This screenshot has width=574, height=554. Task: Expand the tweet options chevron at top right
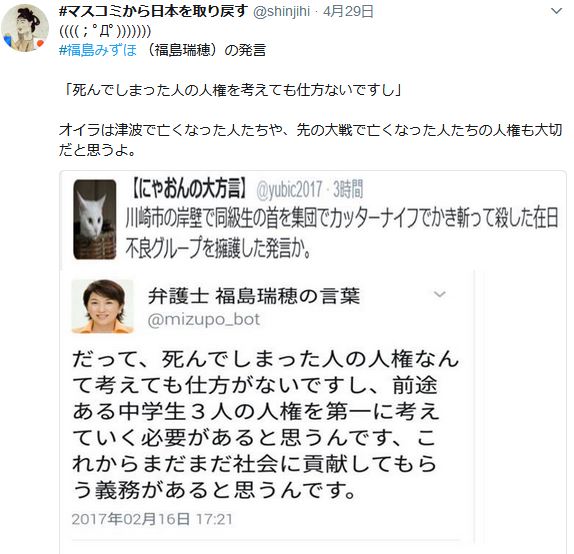pyautogui.click(x=556, y=11)
